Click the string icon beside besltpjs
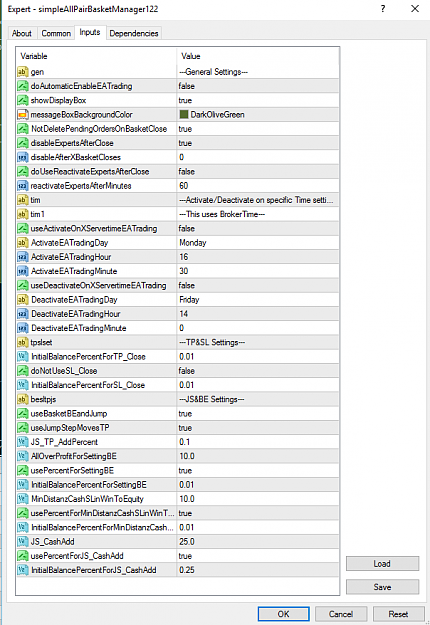430x625 pixels. [23, 399]
